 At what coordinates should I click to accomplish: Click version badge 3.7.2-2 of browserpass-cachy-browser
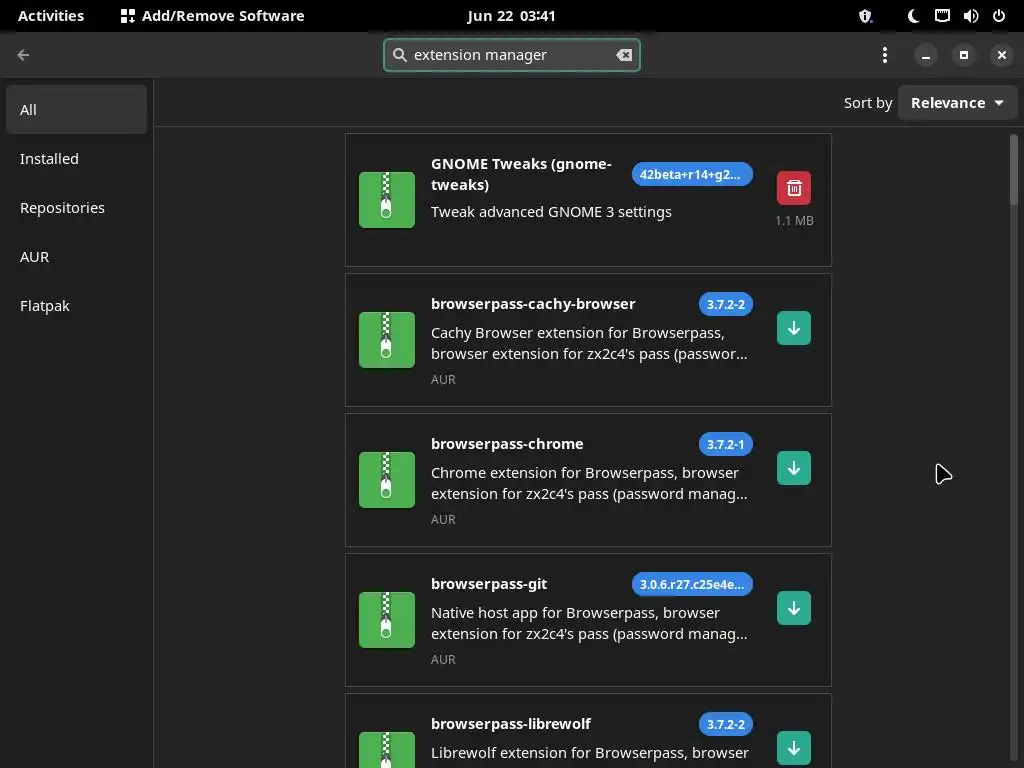(x=726, y=304)
